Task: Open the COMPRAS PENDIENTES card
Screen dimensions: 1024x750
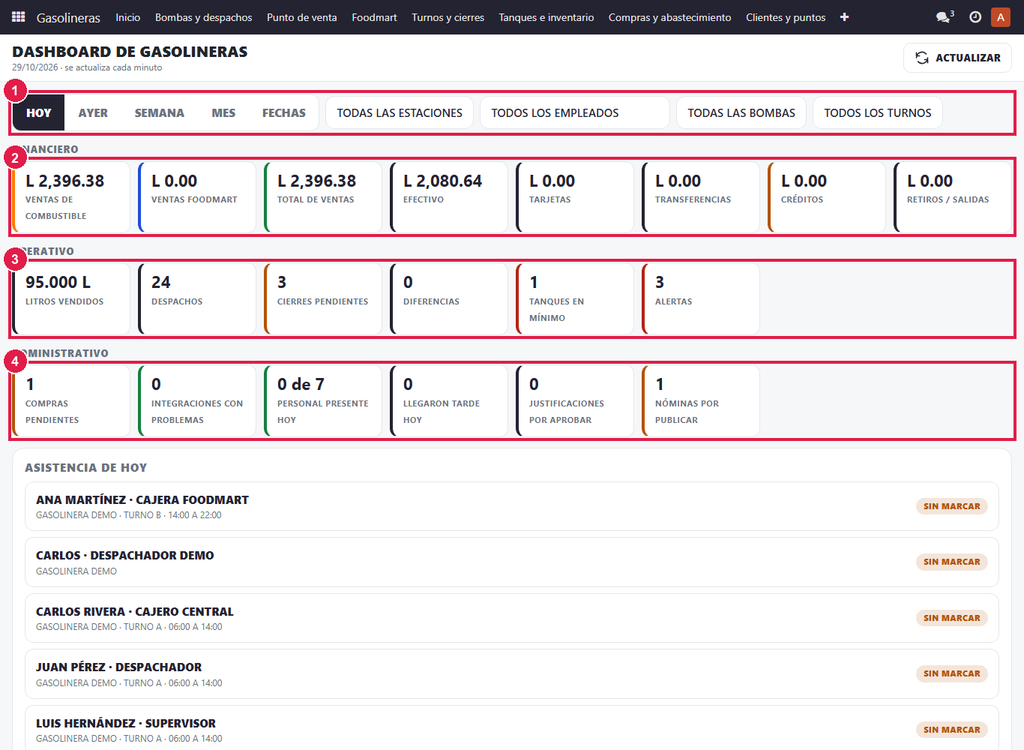Action: (71, 400)
